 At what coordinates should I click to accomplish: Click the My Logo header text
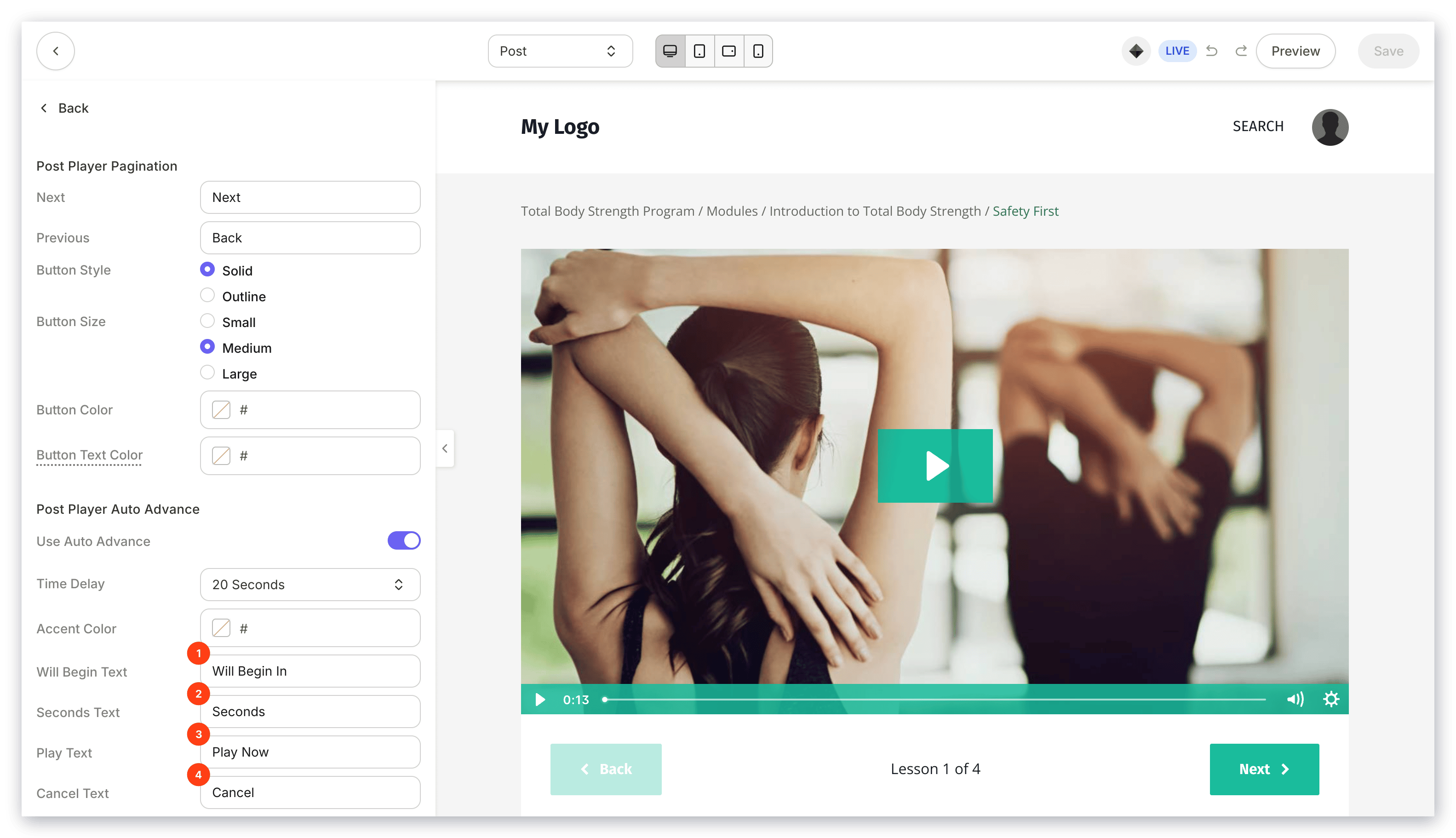click(x=559, y=126)
